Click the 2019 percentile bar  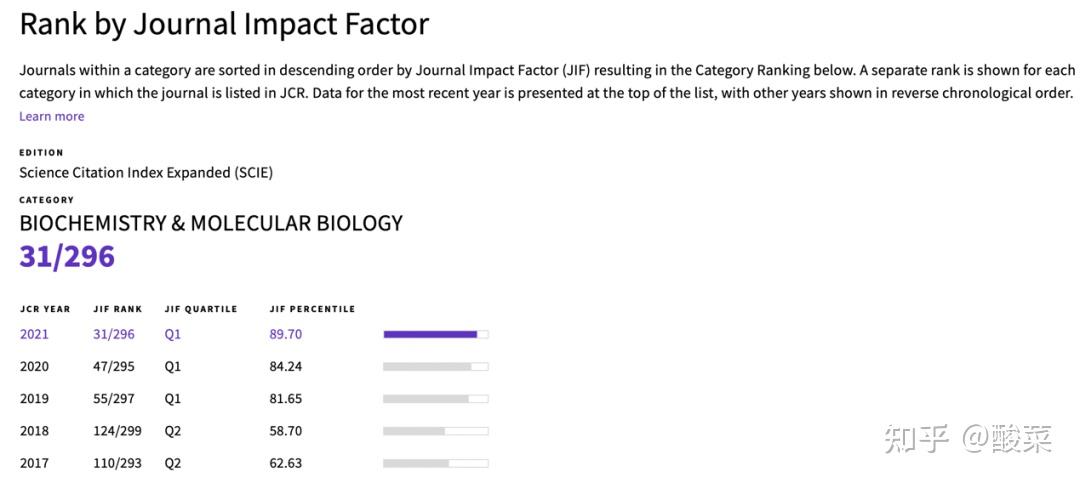tap(435, 399)
